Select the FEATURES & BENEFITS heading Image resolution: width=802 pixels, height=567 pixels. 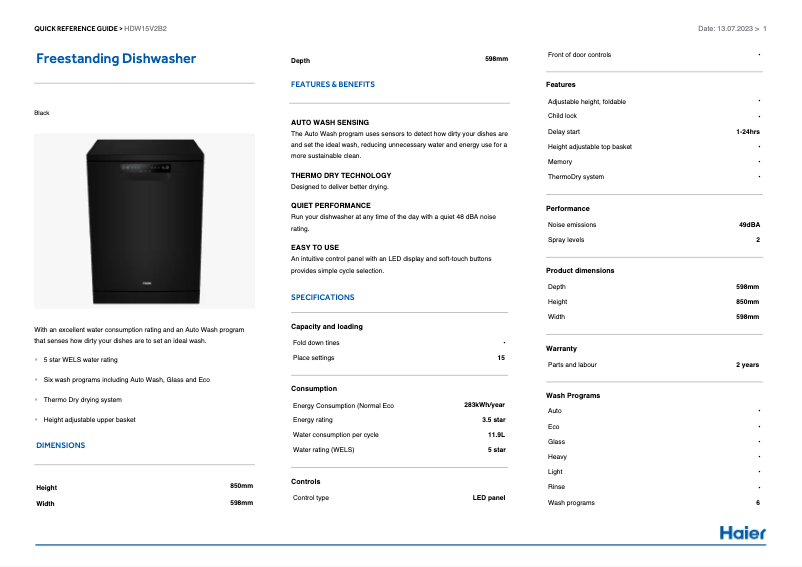tap(333, 85)
